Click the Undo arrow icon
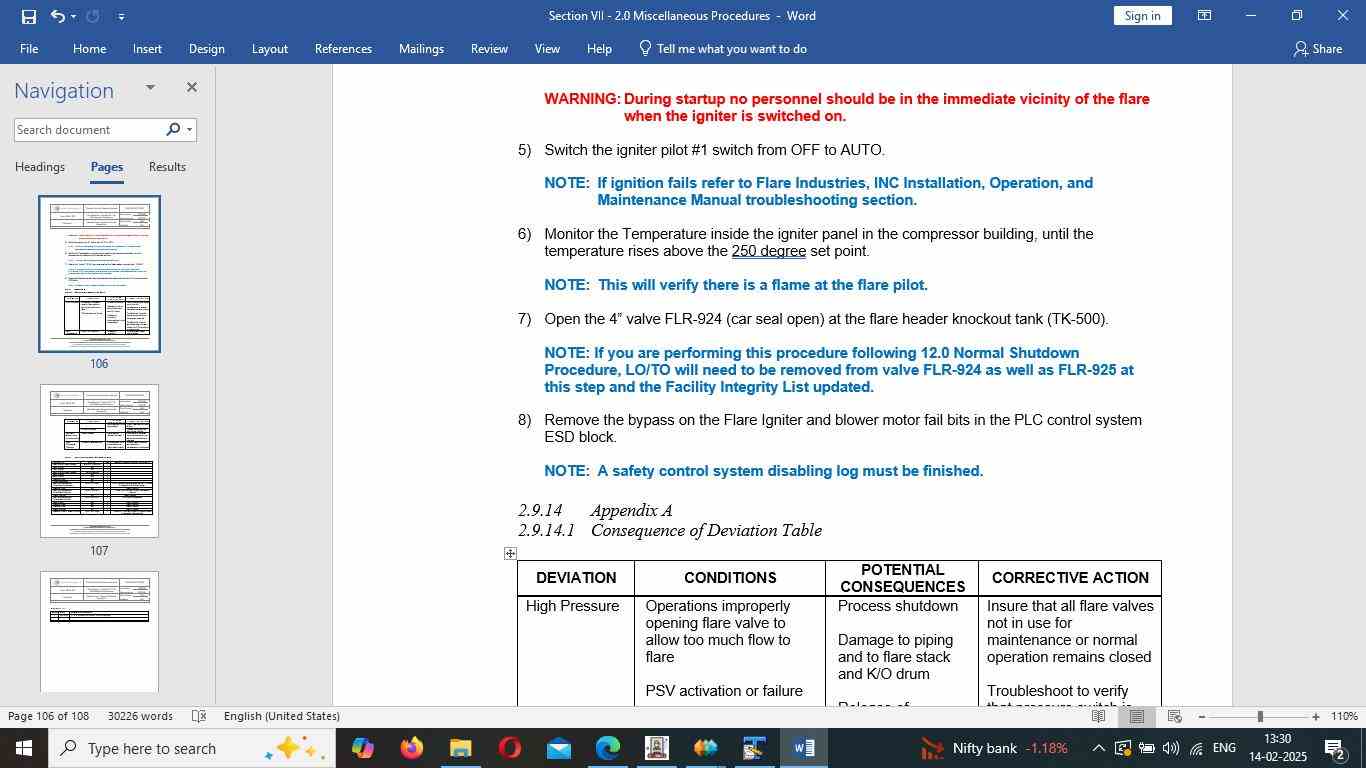This screenshot has width=1366, height=768. (x=57, y=16)
